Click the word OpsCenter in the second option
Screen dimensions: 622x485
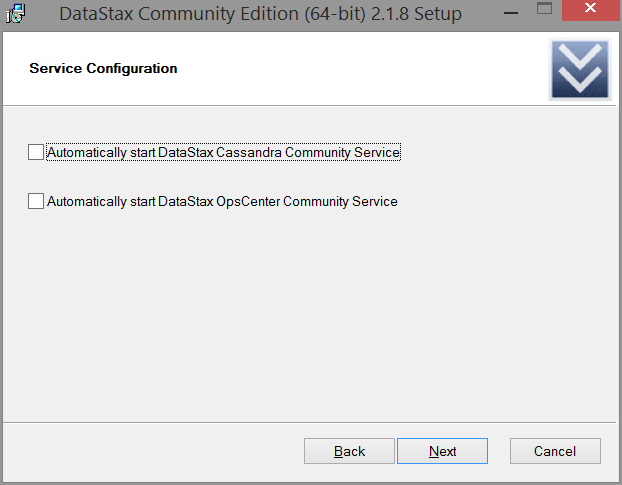(x=248, y=201)
